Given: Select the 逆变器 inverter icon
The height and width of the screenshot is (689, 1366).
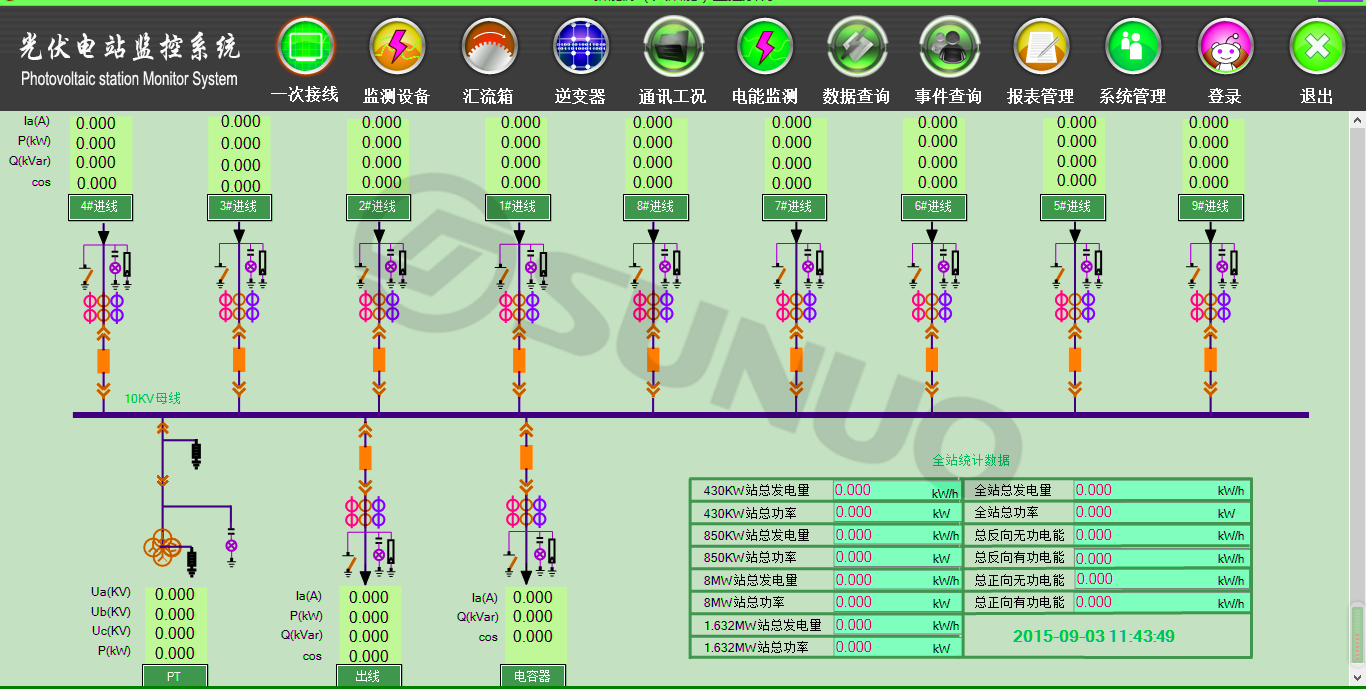Looking at the screenshot, I should tap(581, 47).
